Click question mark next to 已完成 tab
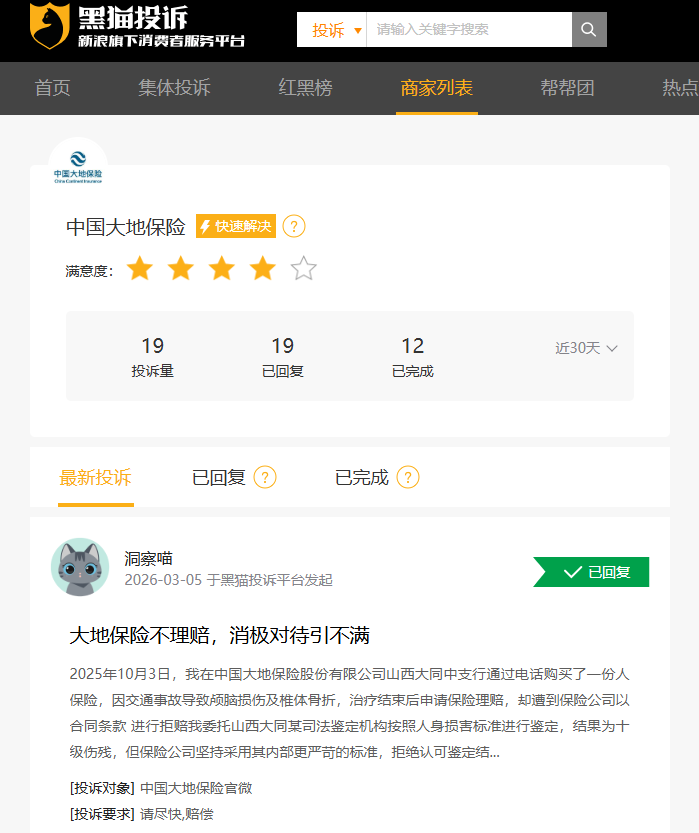The image size is (699, 833). point(408,477)
